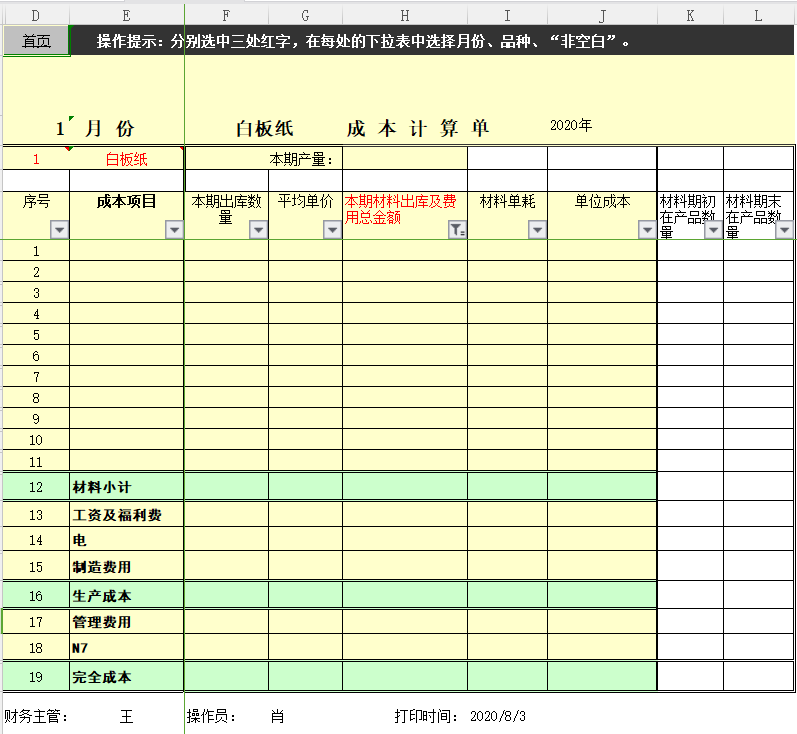Click the 管理费用 row label
The width and height of the screenshot is (797, 734).
tap(102, 622)
